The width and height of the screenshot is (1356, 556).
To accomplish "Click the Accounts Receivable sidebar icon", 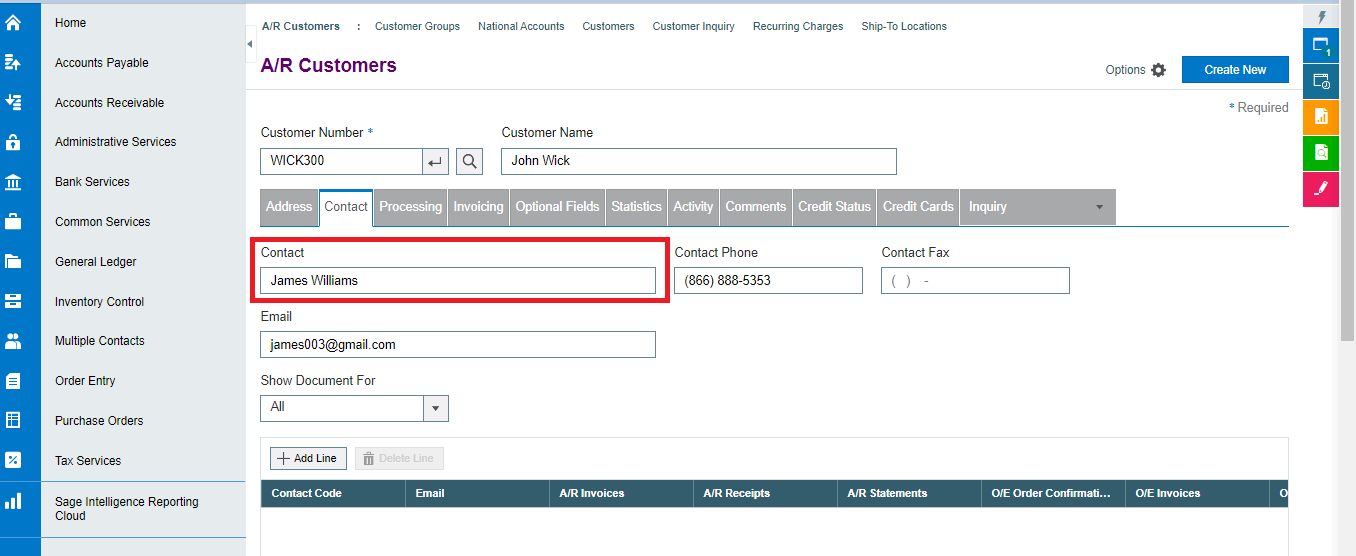I will [x=13, y=102].
